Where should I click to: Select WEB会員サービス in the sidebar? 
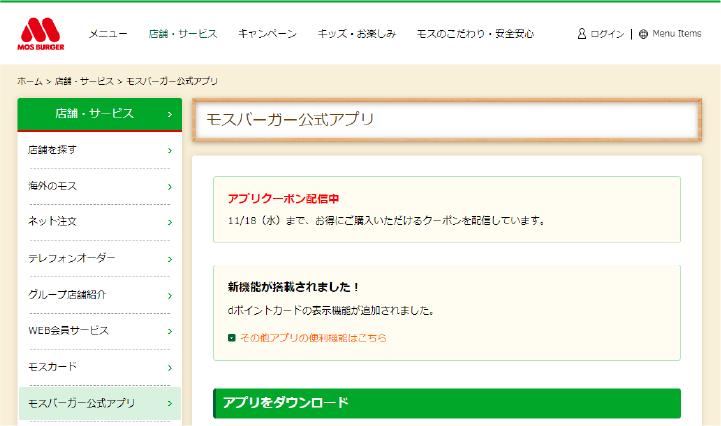pyautogui.click(x=100, y=331)
